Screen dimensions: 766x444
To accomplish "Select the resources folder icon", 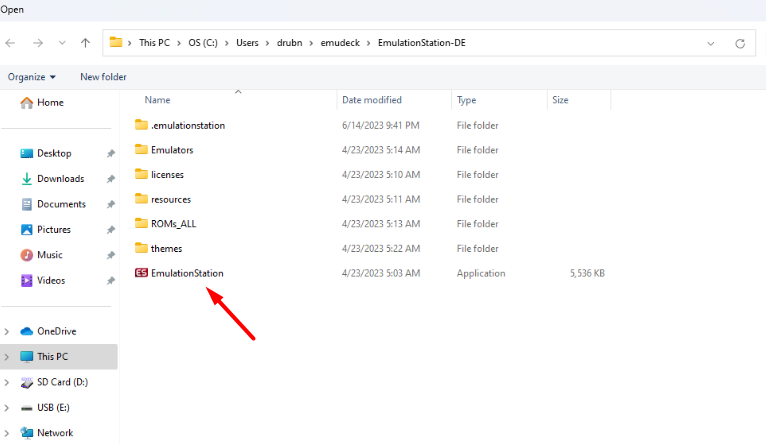I will 141,198.
